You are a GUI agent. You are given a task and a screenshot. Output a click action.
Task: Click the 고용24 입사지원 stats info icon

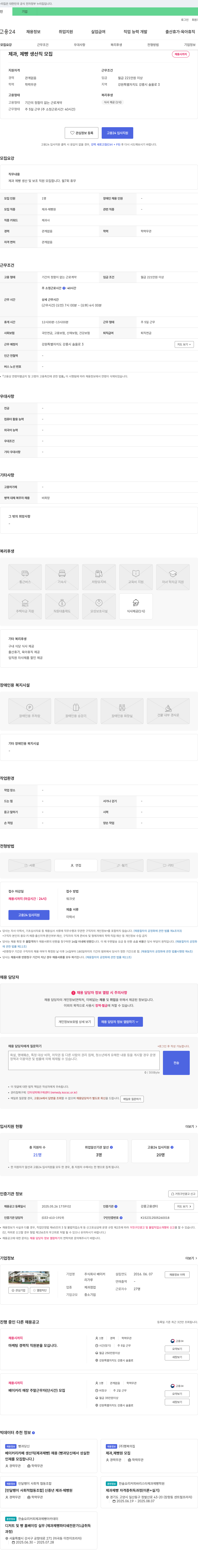(x=172, y=1147)
